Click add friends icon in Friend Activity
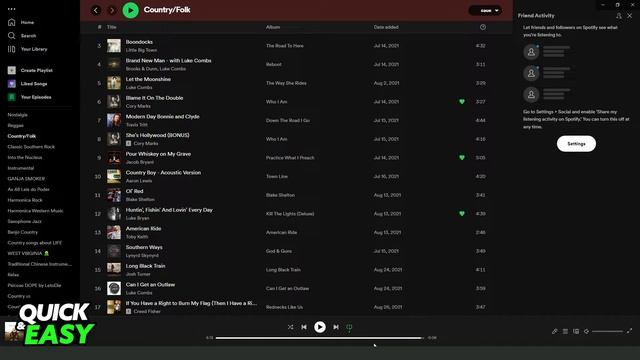The width and height of the screenshot is (640, 360). (619, 16)
